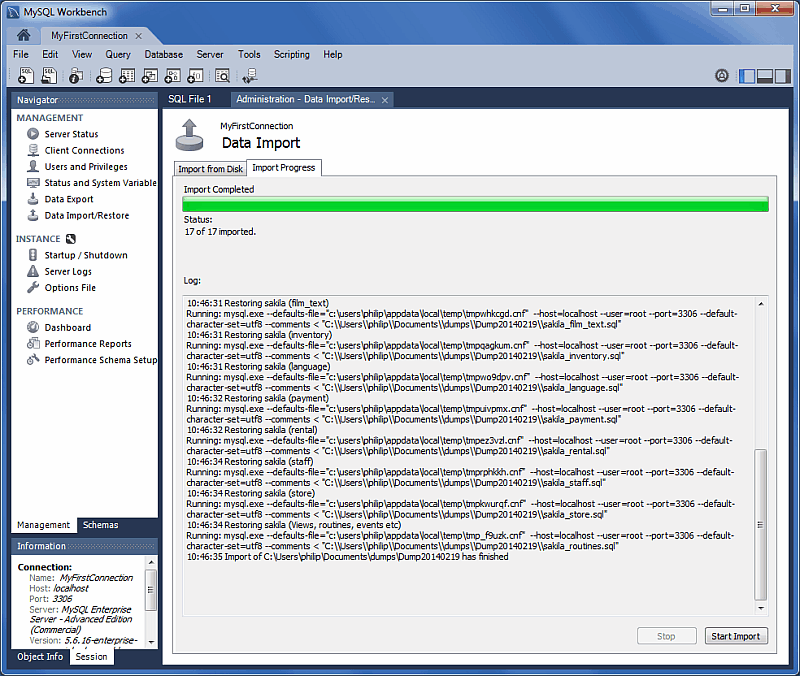This screenshot has width=800, height=676.
Task: Open Performance Reports in Navigator
Action: [x=88, y=344]
